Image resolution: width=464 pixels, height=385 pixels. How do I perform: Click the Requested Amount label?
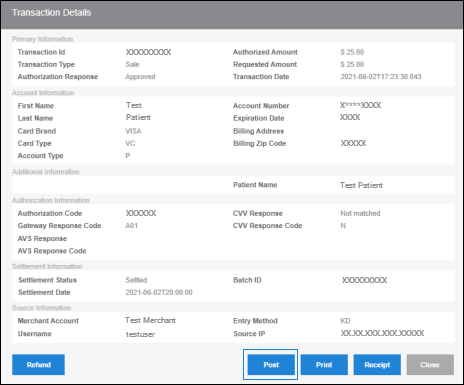click(265, 64)
